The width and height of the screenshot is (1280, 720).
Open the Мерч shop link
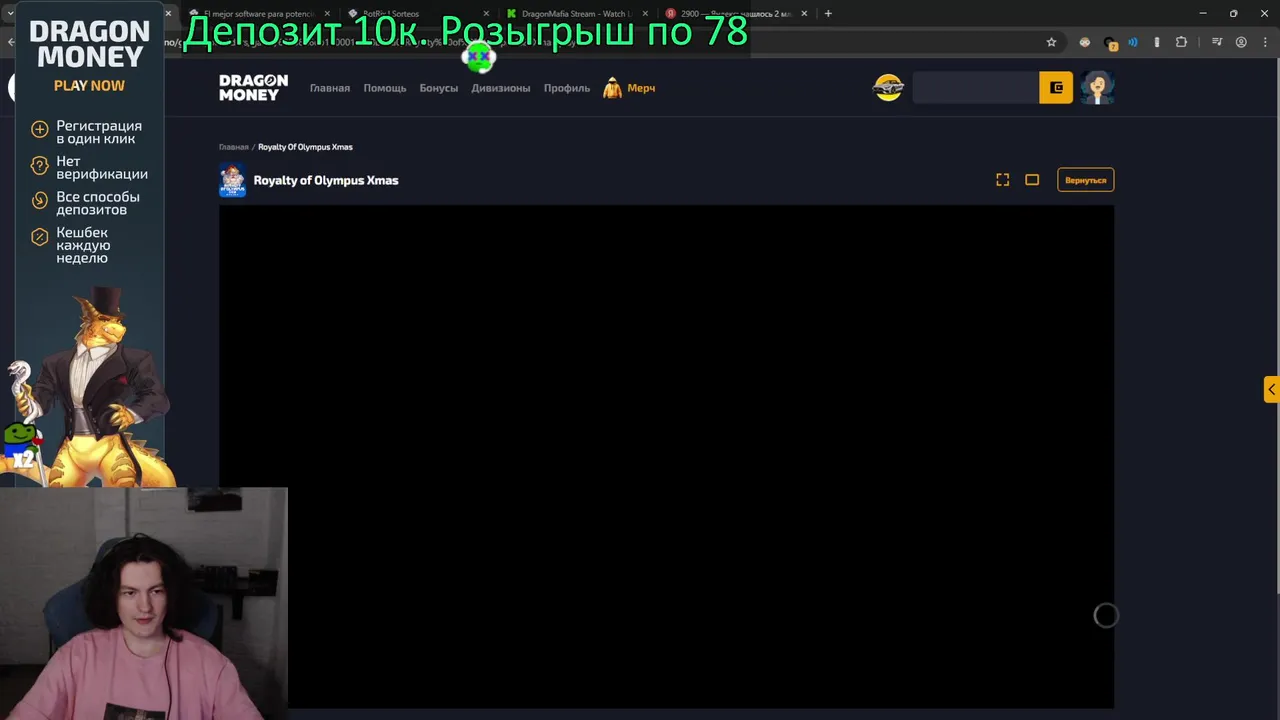pos(641,88)
